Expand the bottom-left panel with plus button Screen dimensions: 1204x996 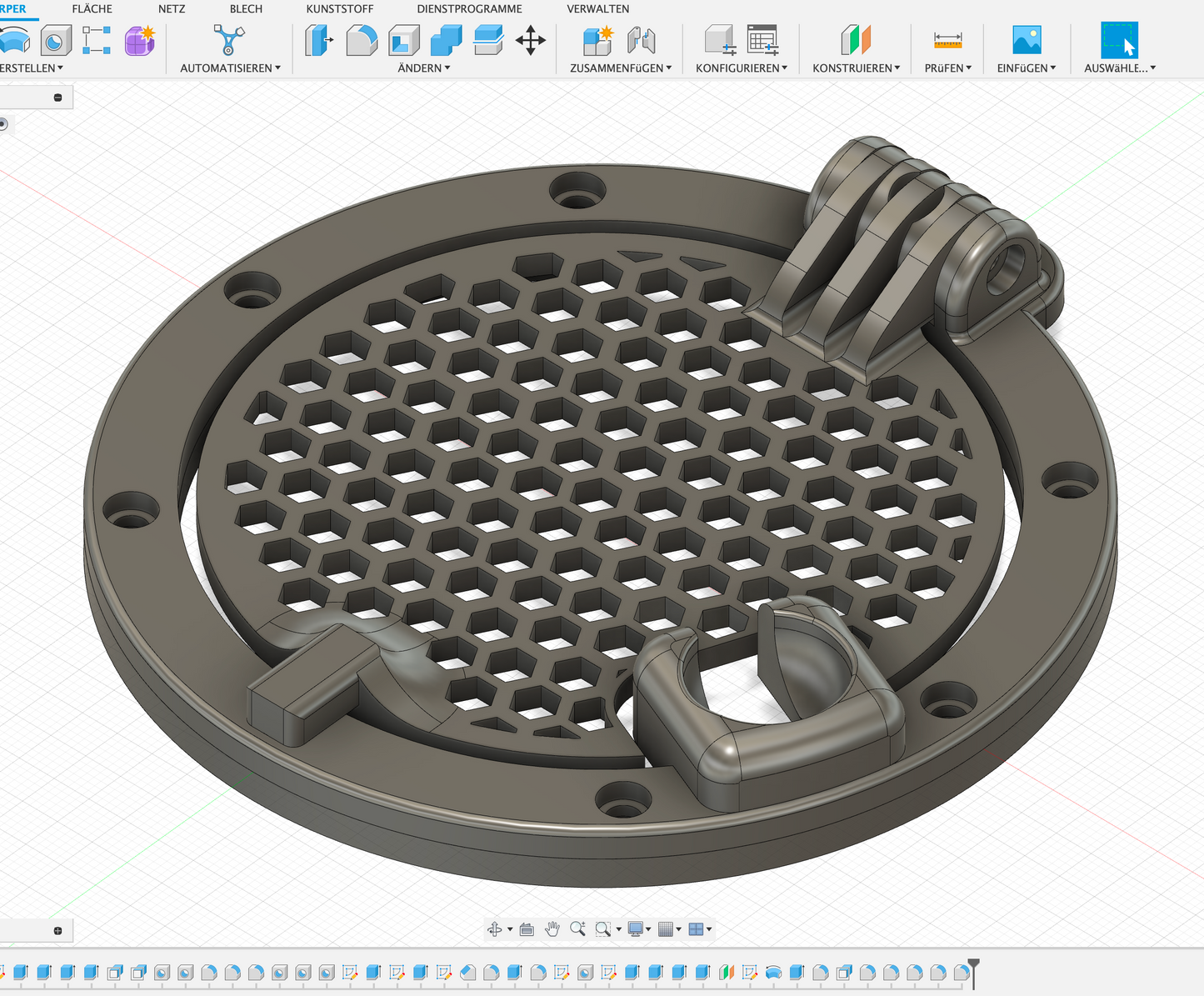pos(57,930)
